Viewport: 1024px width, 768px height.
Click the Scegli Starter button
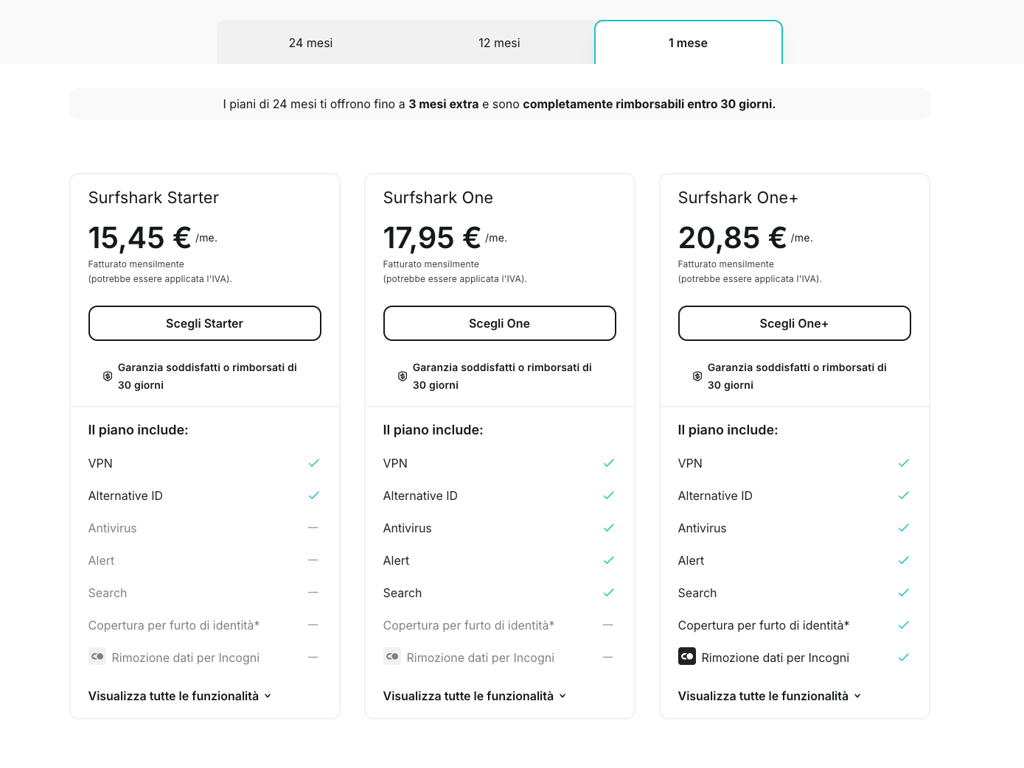coord(204,323)
